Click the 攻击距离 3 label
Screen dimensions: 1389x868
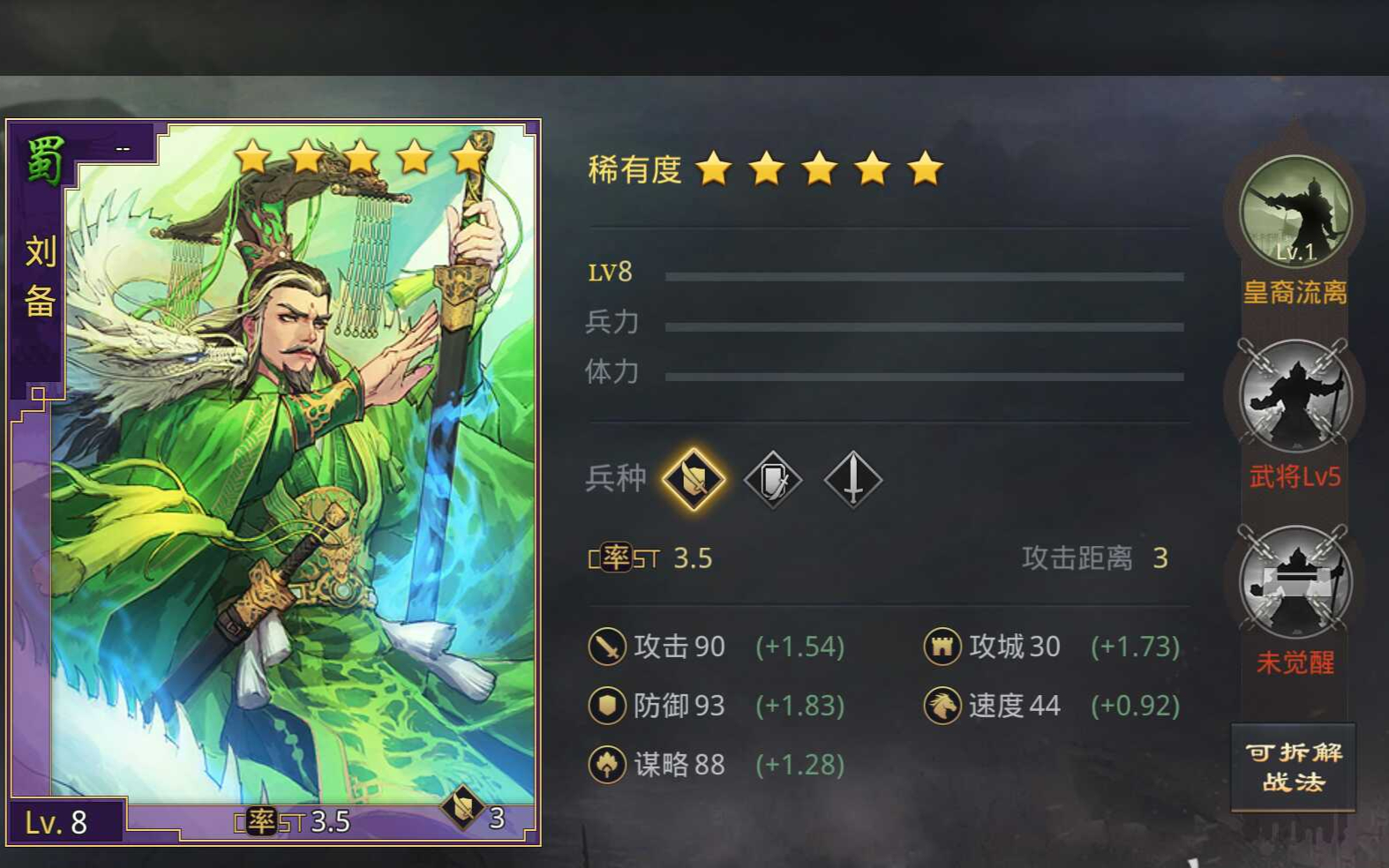click(x=1095, y=558)
